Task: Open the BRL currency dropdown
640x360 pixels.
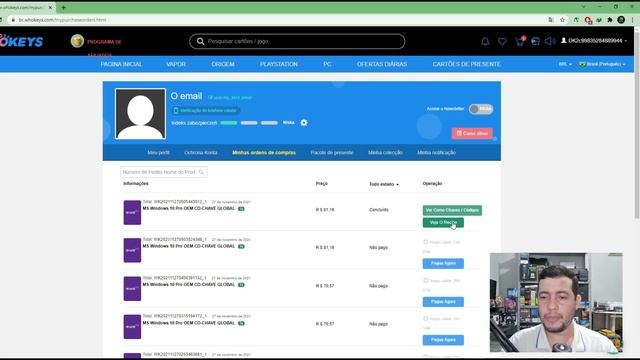Action: [565, 64]
